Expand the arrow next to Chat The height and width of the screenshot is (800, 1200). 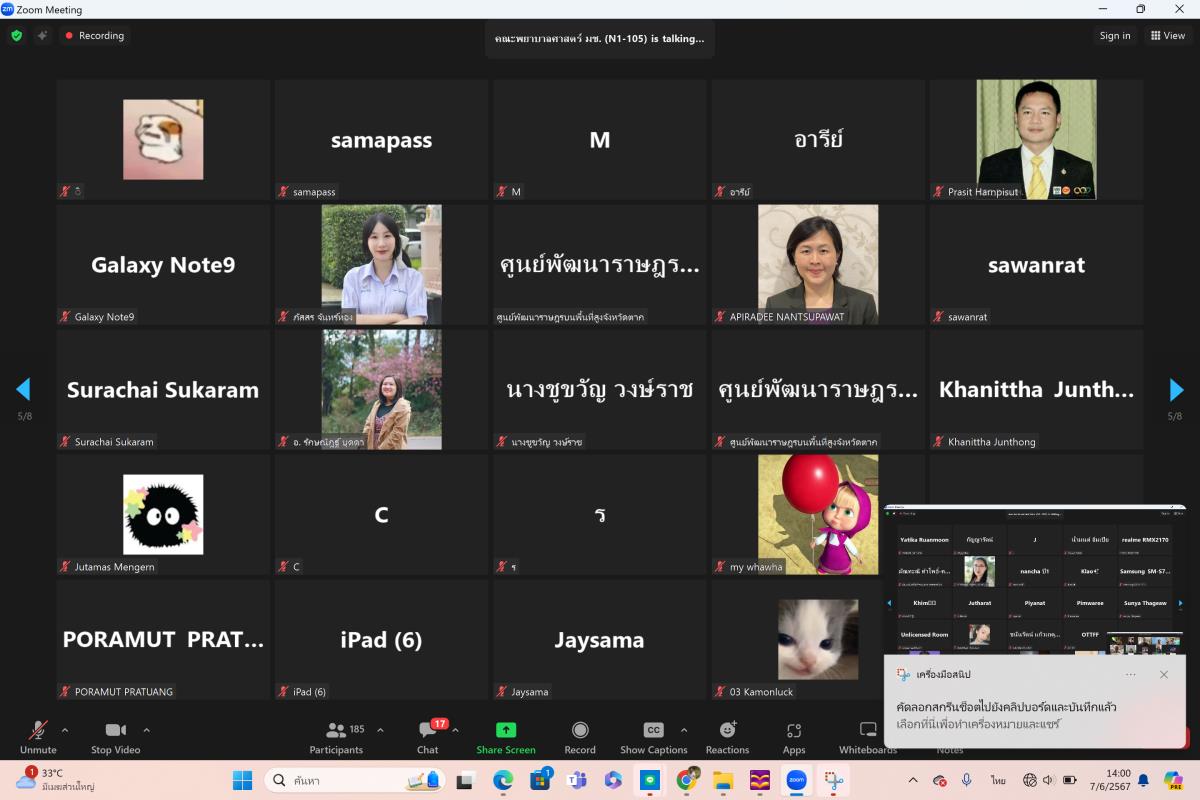coord(455,729)
